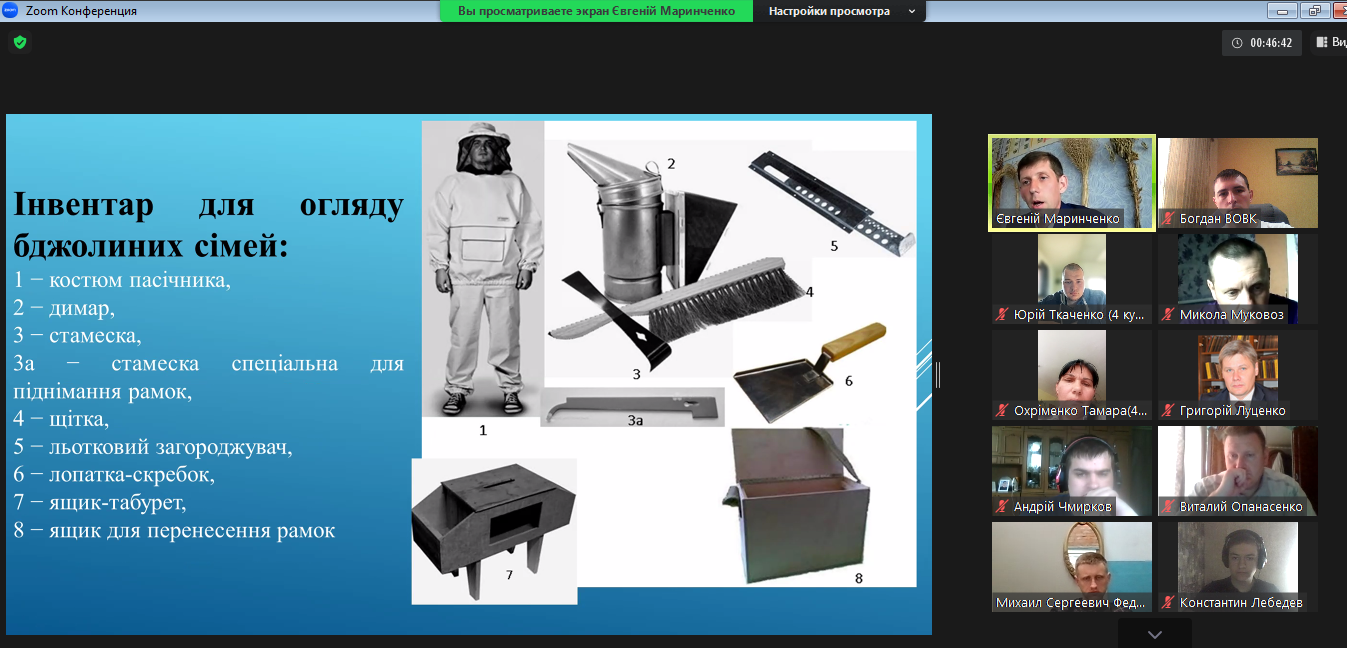Screen dimensions: 1347x648
Task: Click muted mic icon on Константин Лебедев
Action: point(1167,603)
